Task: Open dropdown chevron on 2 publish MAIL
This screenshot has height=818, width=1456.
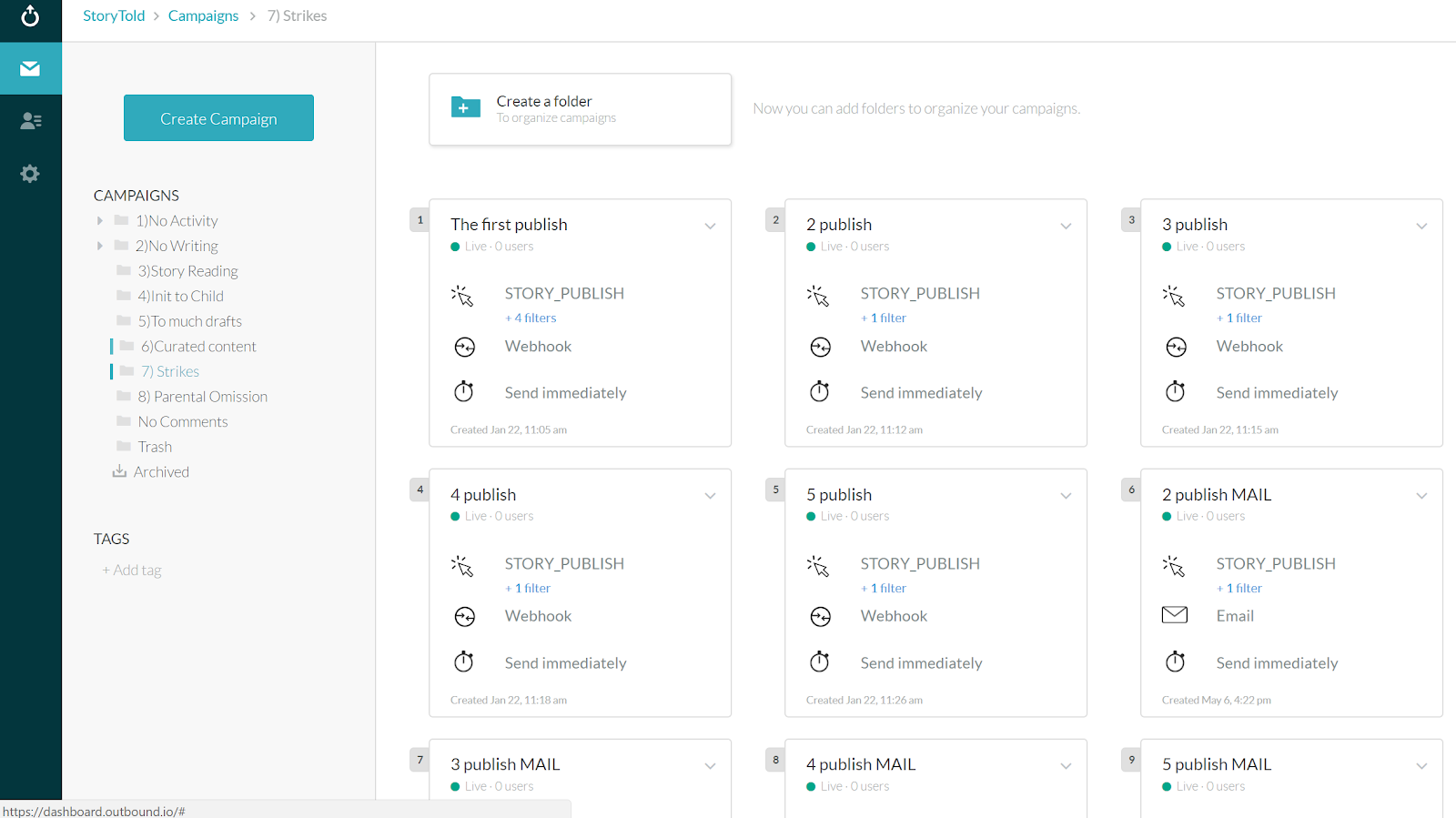Action: point(1421,496)
